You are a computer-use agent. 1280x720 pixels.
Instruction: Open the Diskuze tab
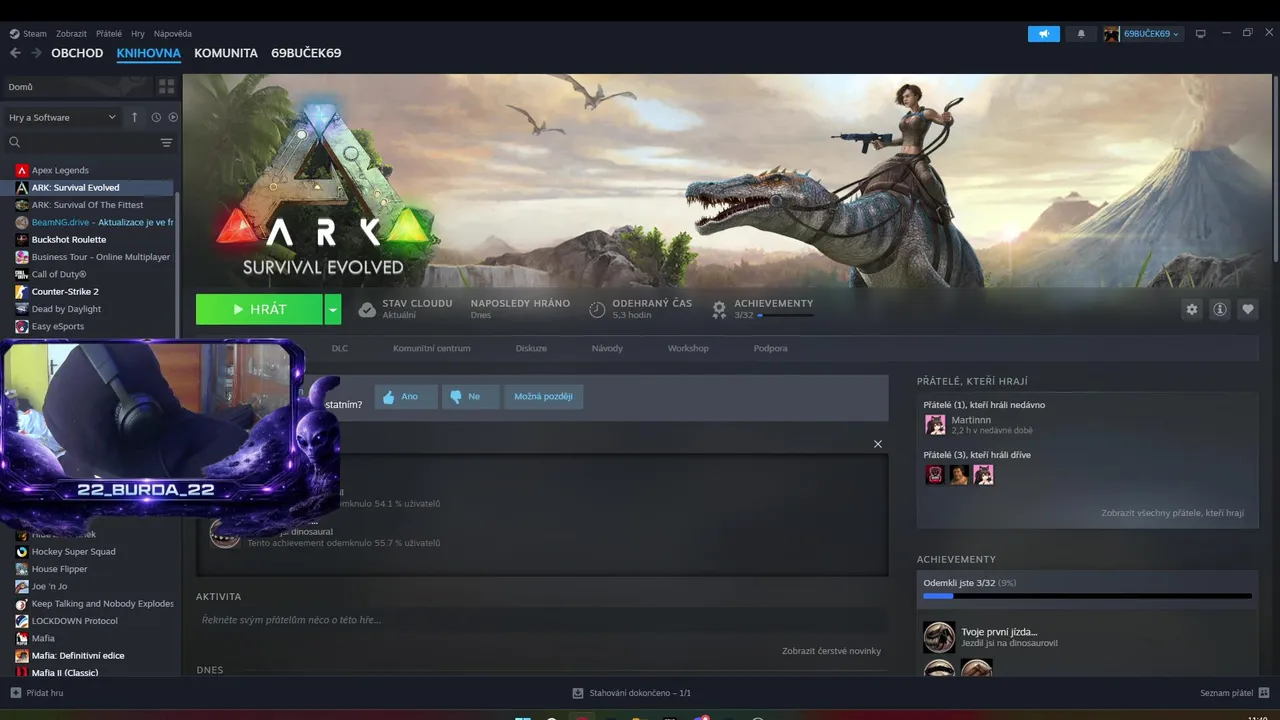click(x=531, y=348)
